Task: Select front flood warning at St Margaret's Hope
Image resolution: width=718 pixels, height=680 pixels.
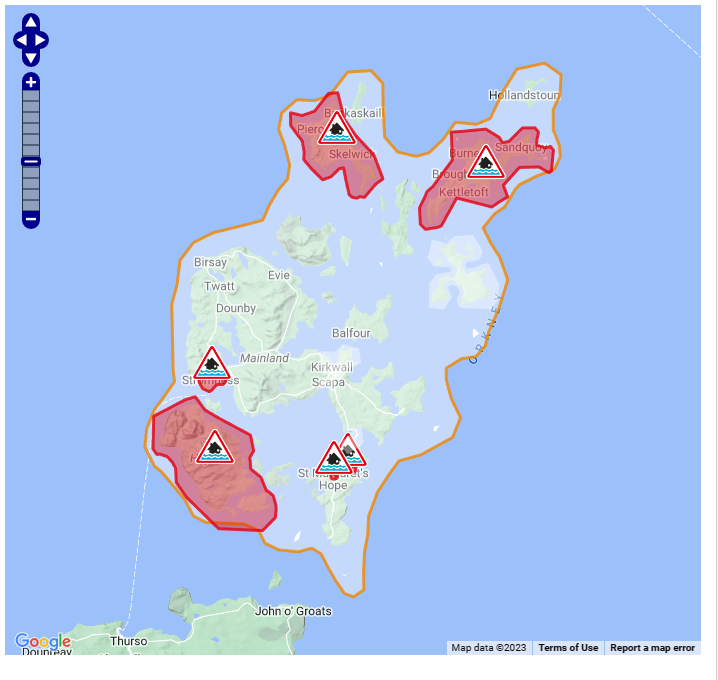Action: click(x=333, y=459)
